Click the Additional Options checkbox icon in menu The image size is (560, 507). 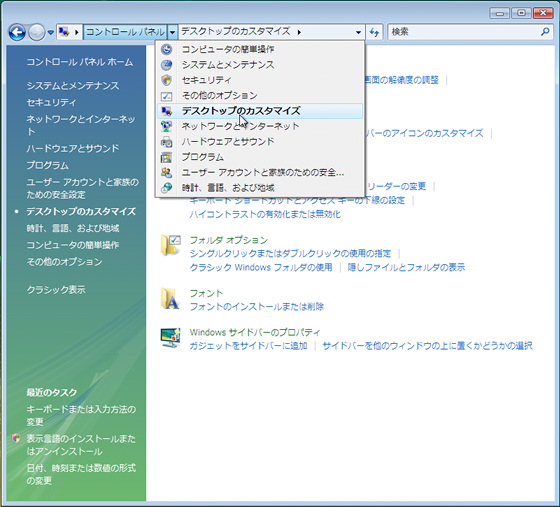point(166,96)
